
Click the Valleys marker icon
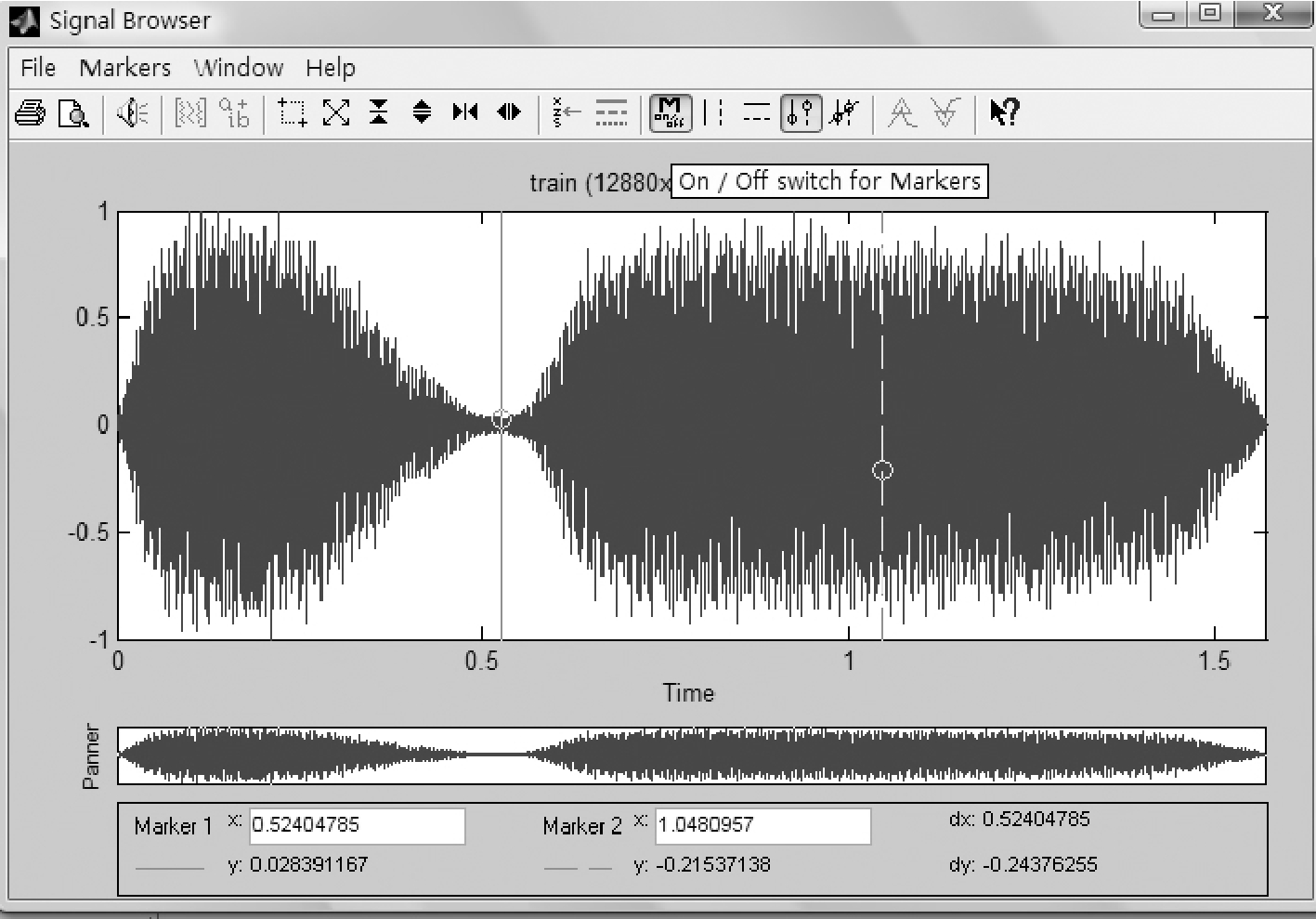click(945, 113)
